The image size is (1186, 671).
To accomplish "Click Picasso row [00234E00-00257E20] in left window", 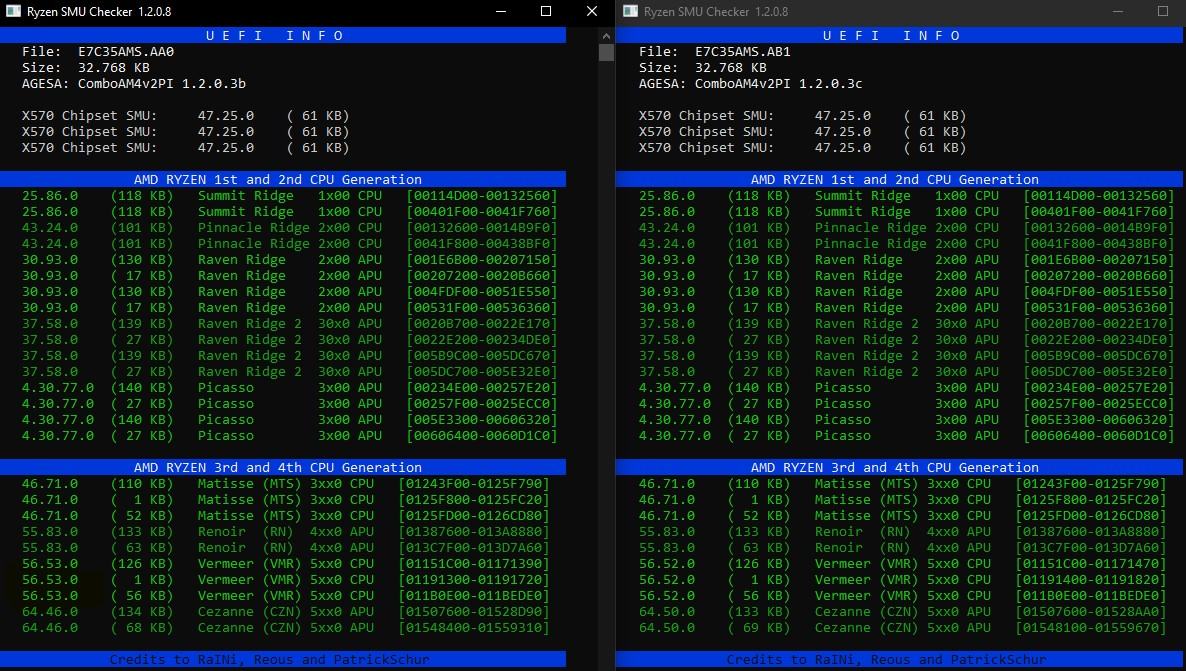I will (x=290, y=387).
